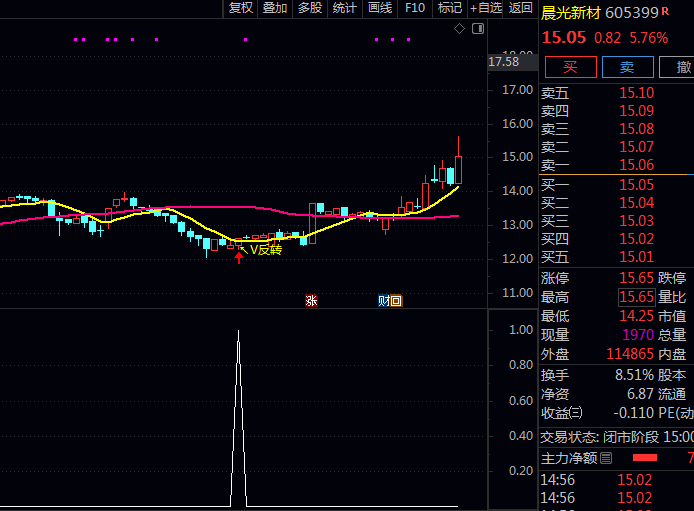Select 卖三 price 15.08

click(636, 129)
